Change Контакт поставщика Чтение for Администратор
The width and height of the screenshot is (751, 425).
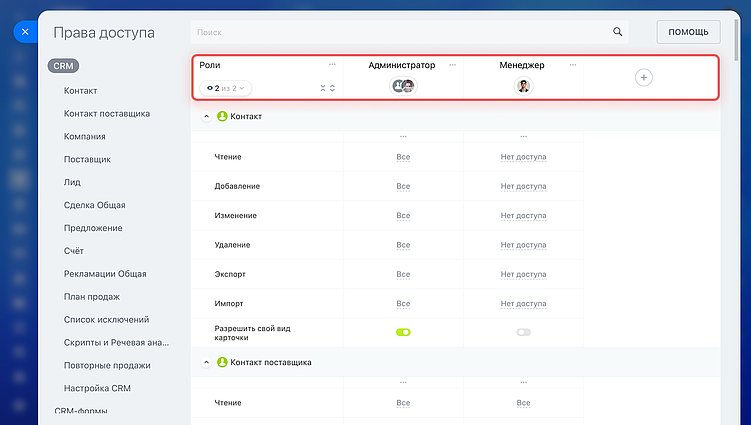403,403
